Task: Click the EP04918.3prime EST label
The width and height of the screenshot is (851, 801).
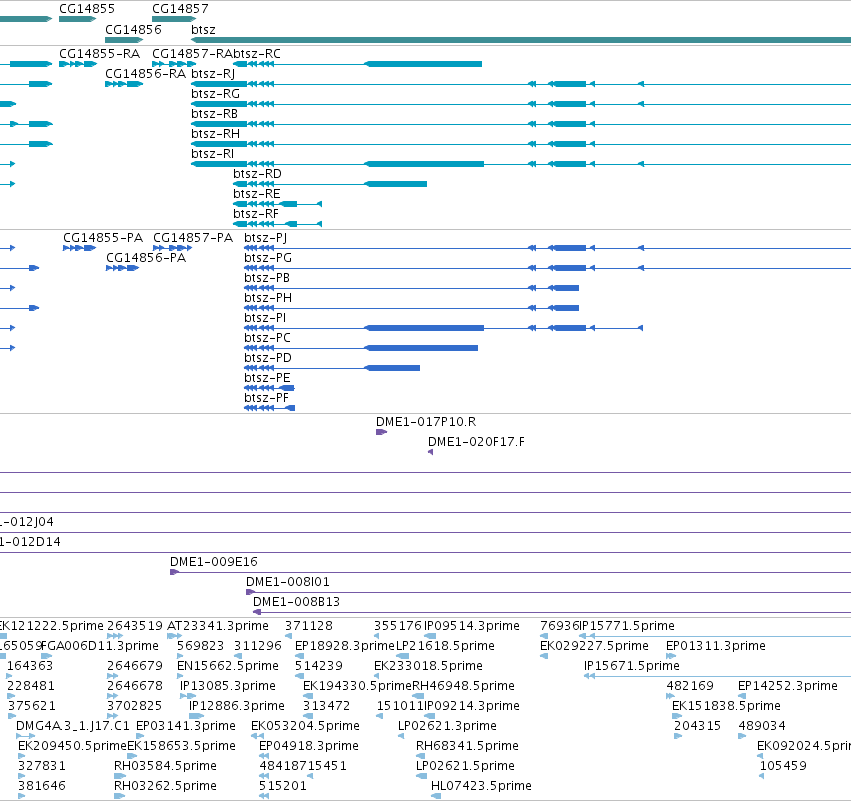Action: (x=309, y=746)
